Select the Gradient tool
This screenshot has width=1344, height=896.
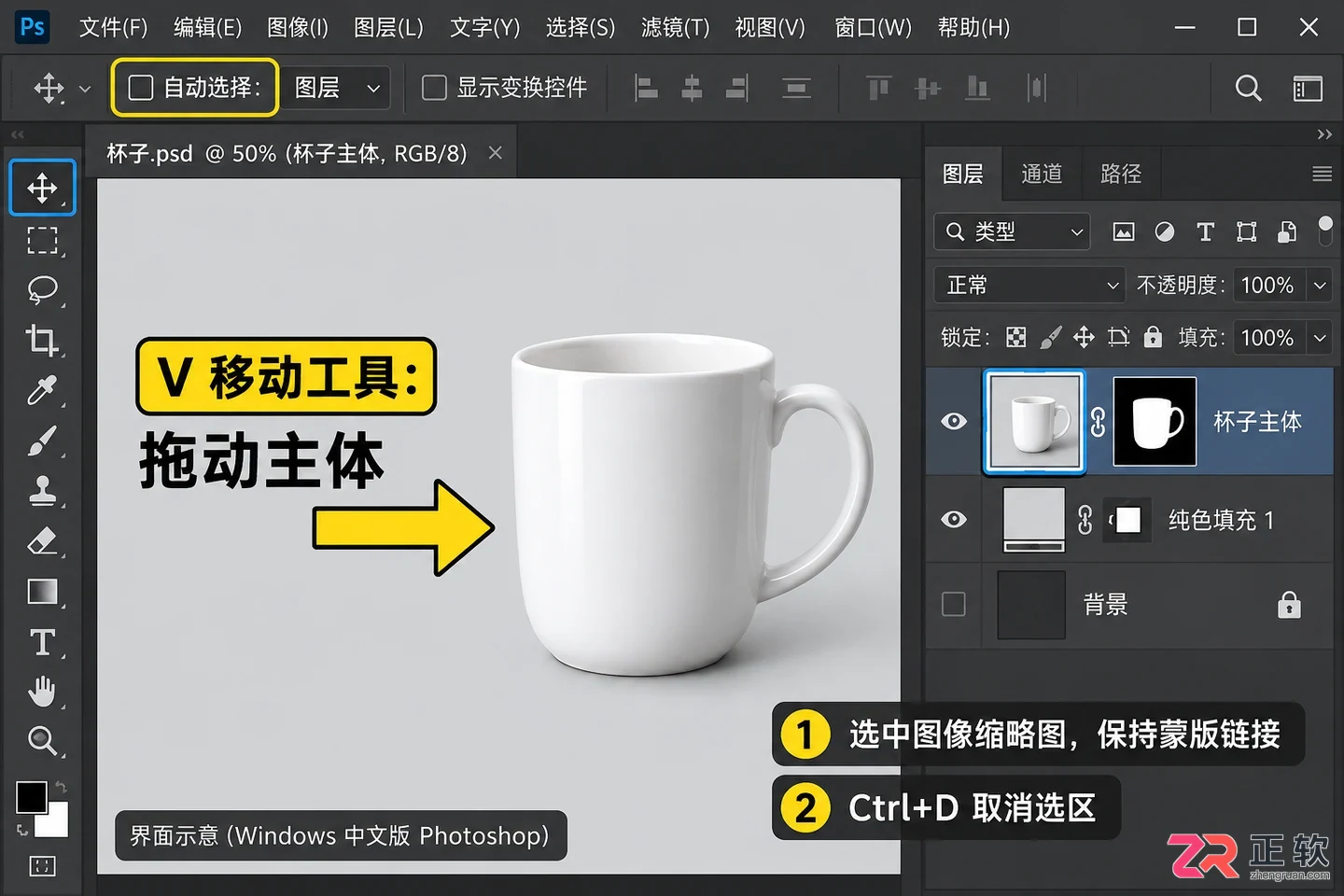42,591
